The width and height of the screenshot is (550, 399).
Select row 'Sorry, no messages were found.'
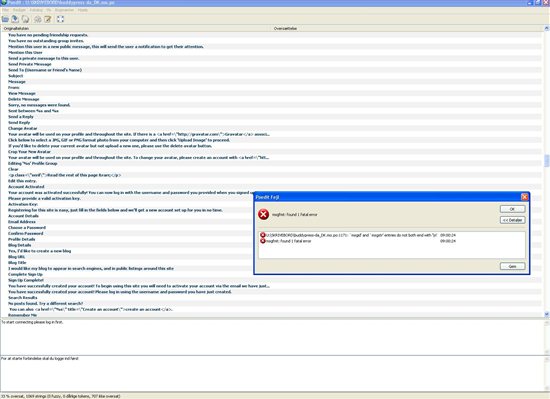pyautogui.click(x=272, y=105)
